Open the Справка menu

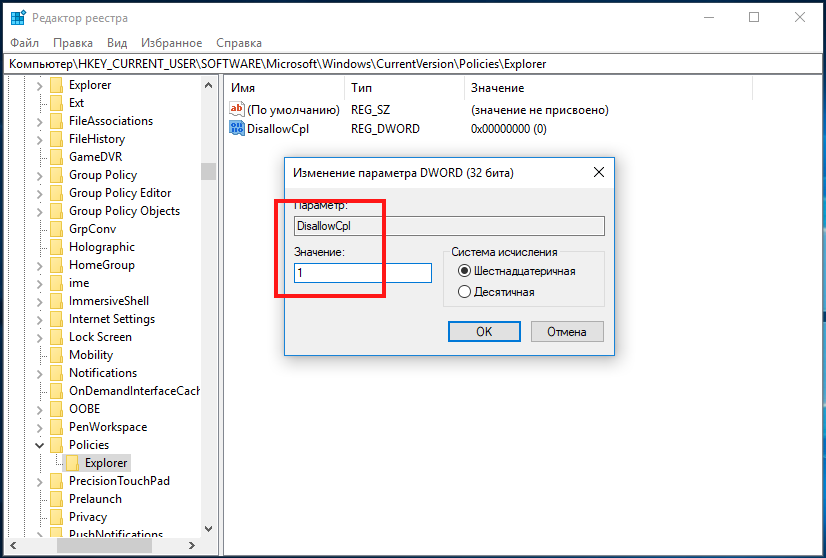(x=239, y=43)
